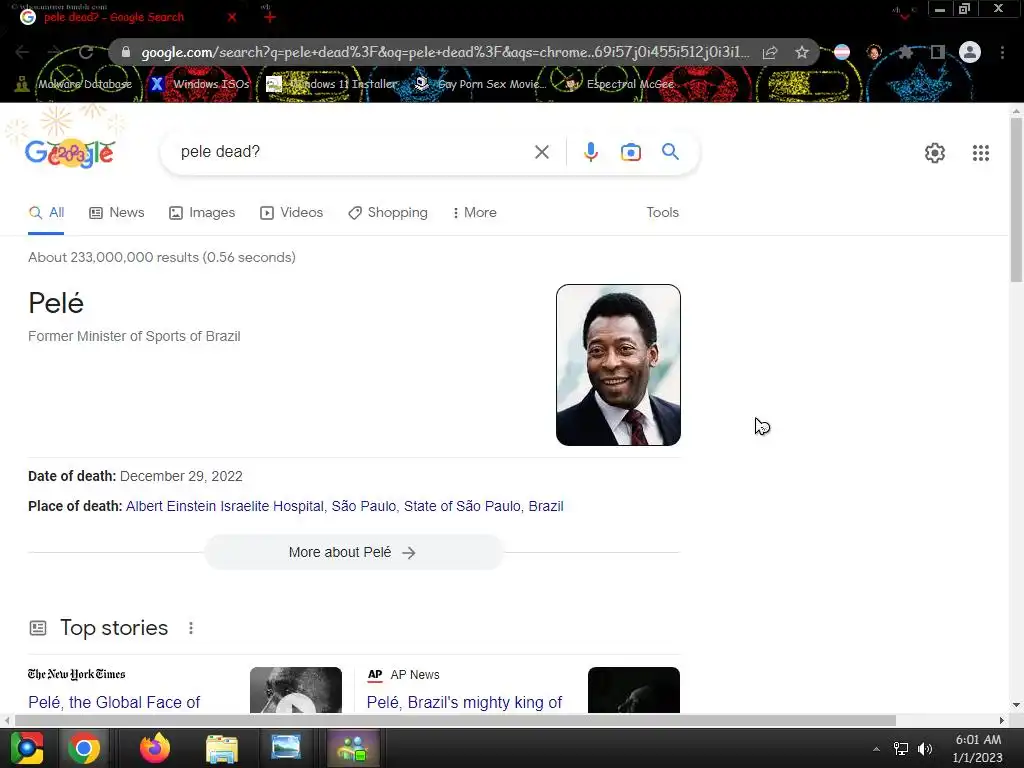This screenshot has width=1024, height=768.
Task: Click the Chrome taskbar icon
Action: 84,748
